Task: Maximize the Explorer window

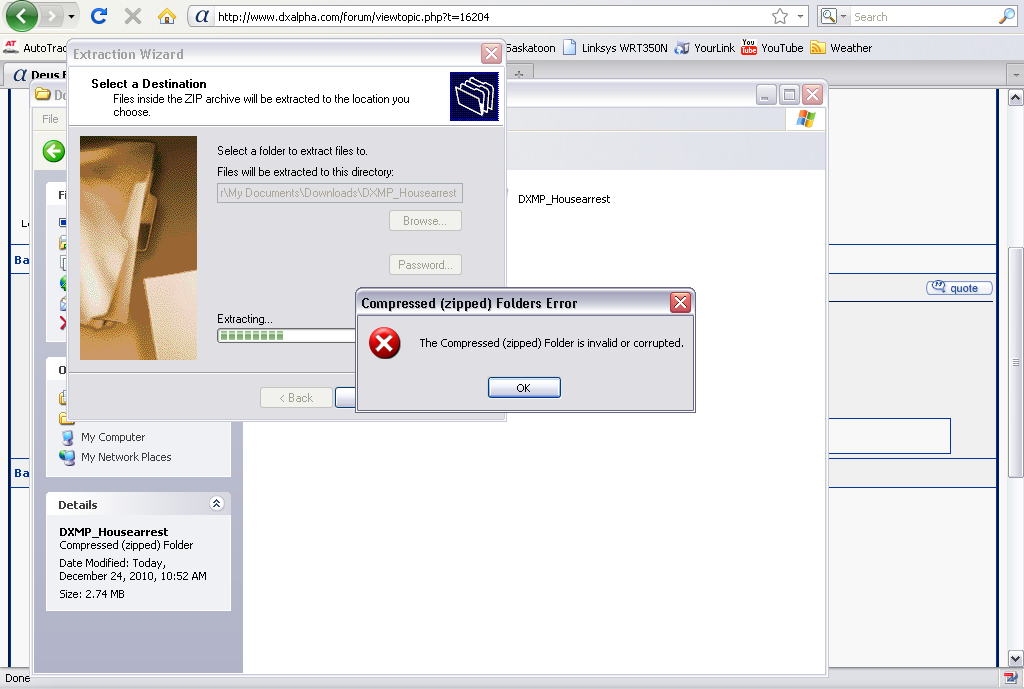Action: coord(789,95)
